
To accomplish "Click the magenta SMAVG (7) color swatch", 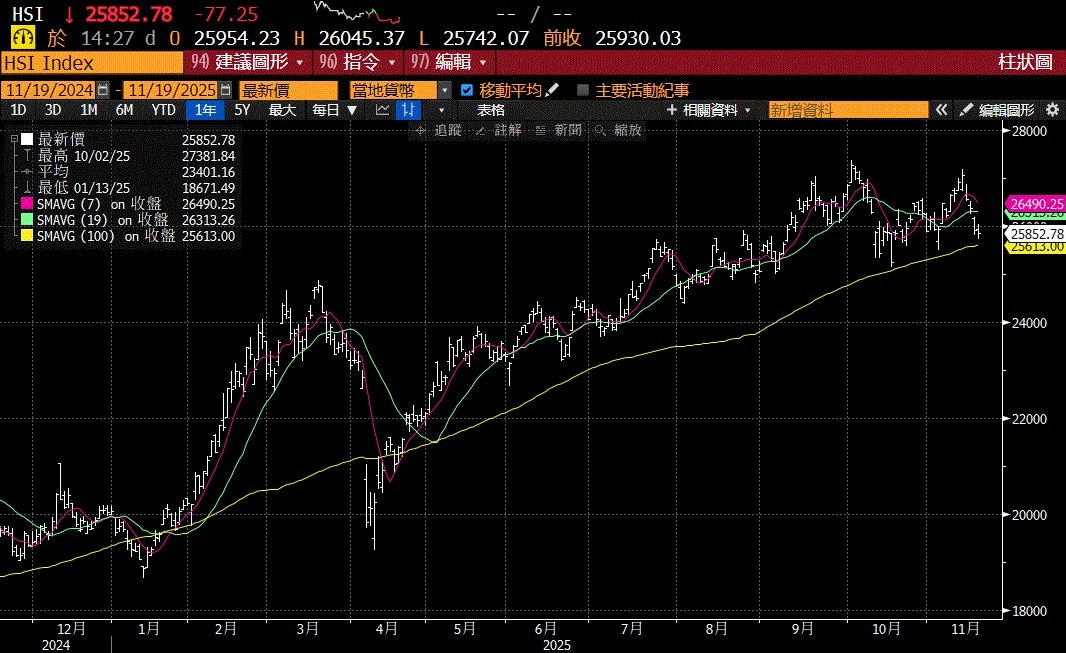I will tap(28, 204).
